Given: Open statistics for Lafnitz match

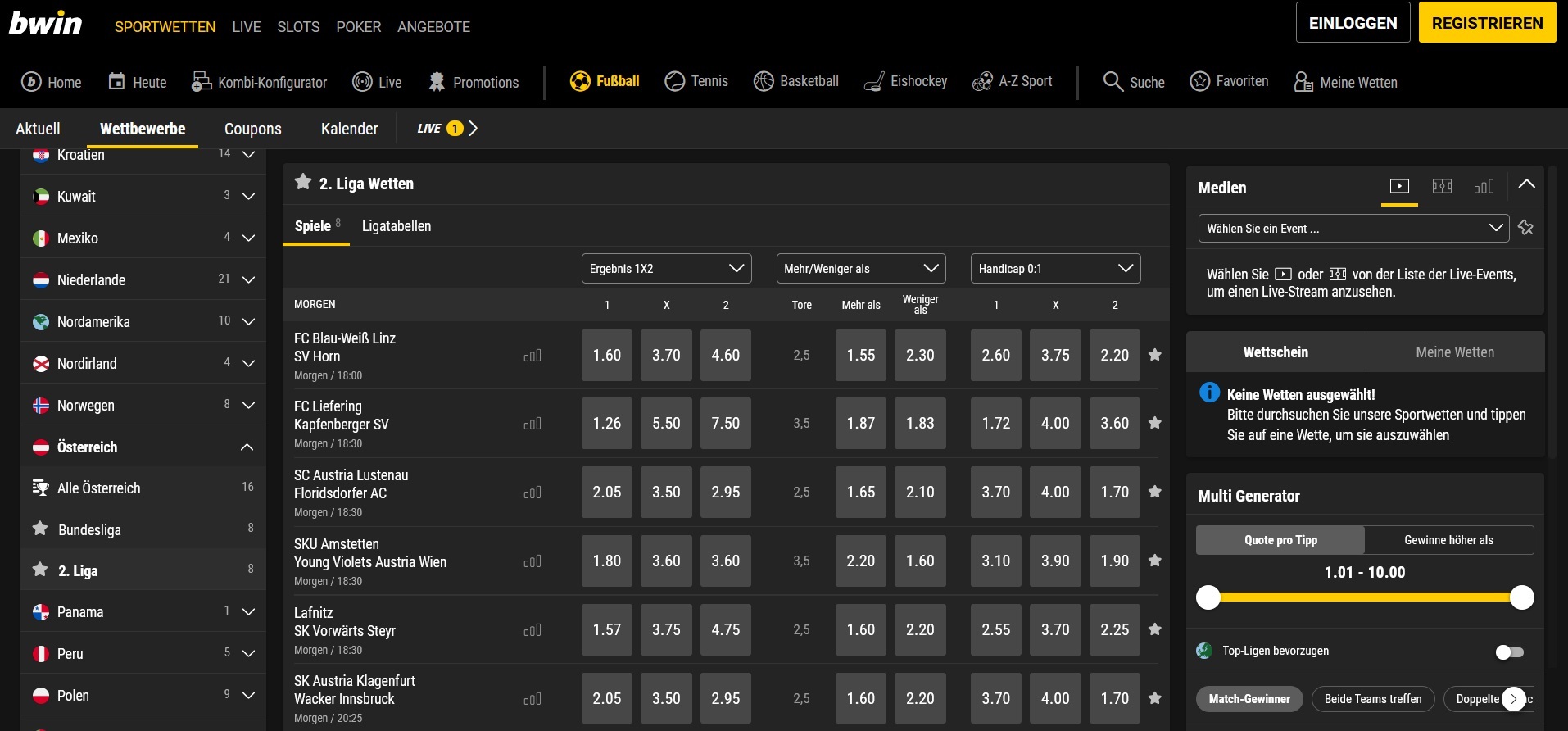Looking at the screenshot, I should 532,630.
